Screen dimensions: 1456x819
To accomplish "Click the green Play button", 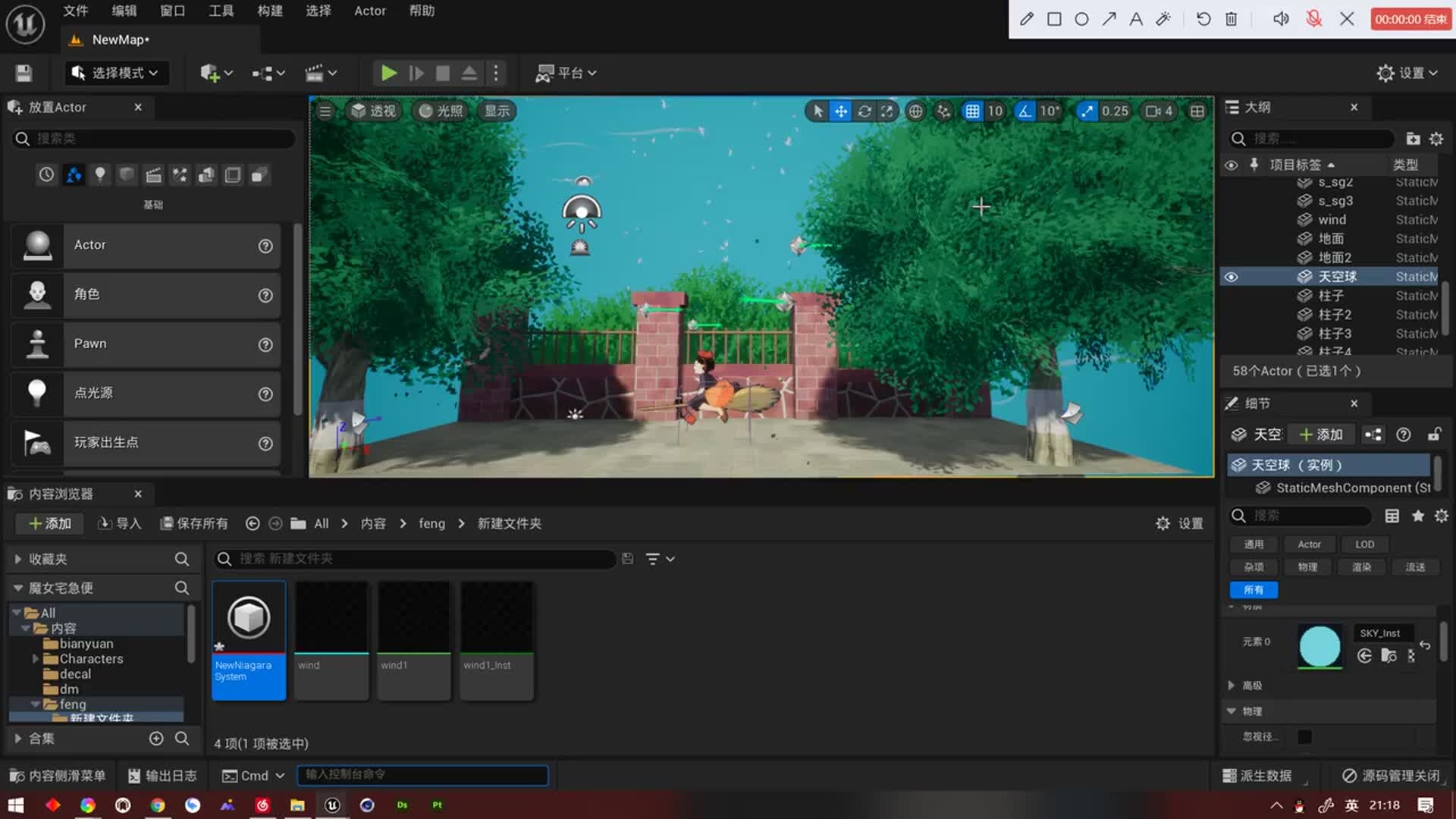I will (x=388, y=73).
